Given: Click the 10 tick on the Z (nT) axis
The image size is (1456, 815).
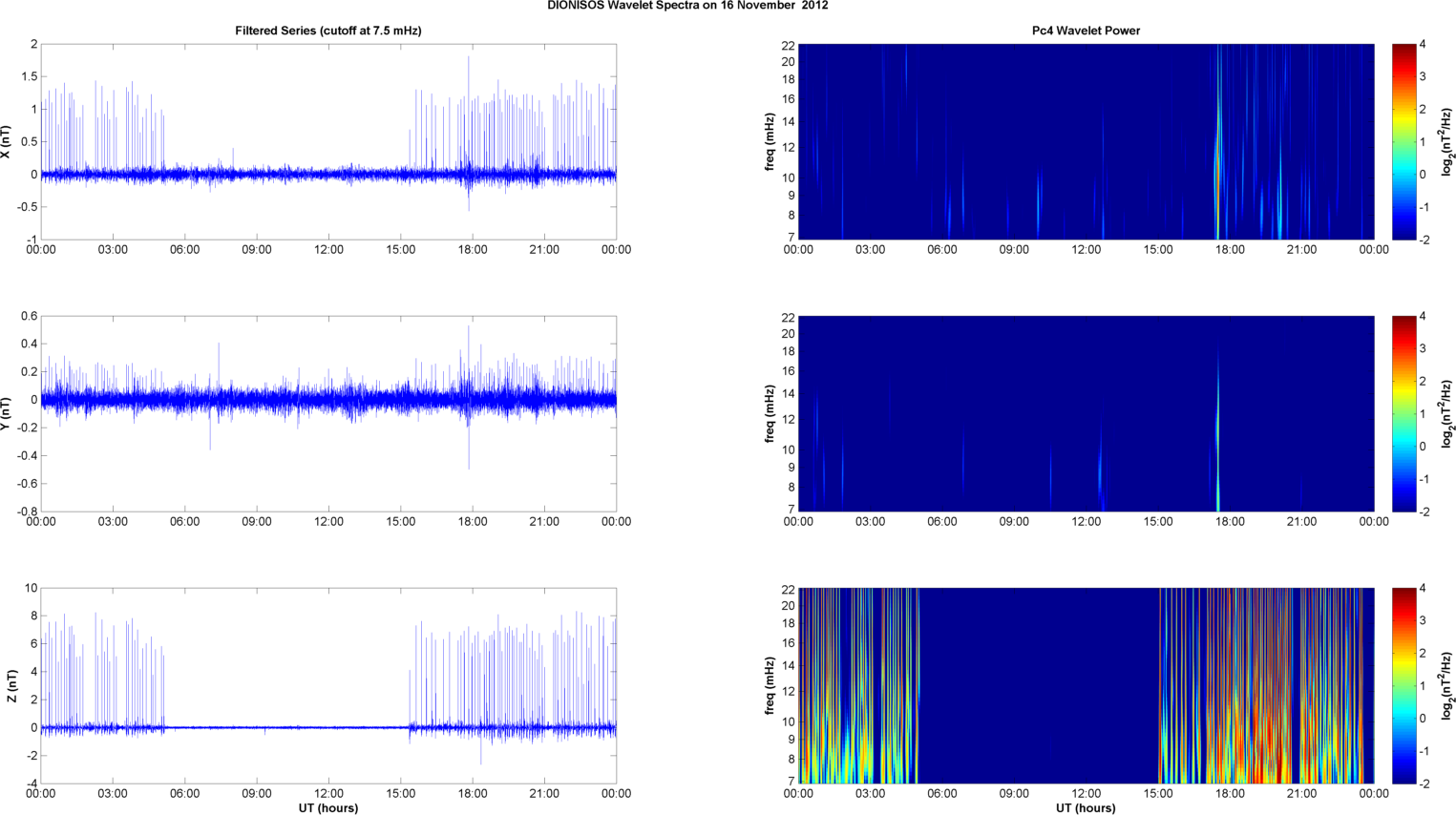Looking at the screenshot, I should tap(32, 588).
